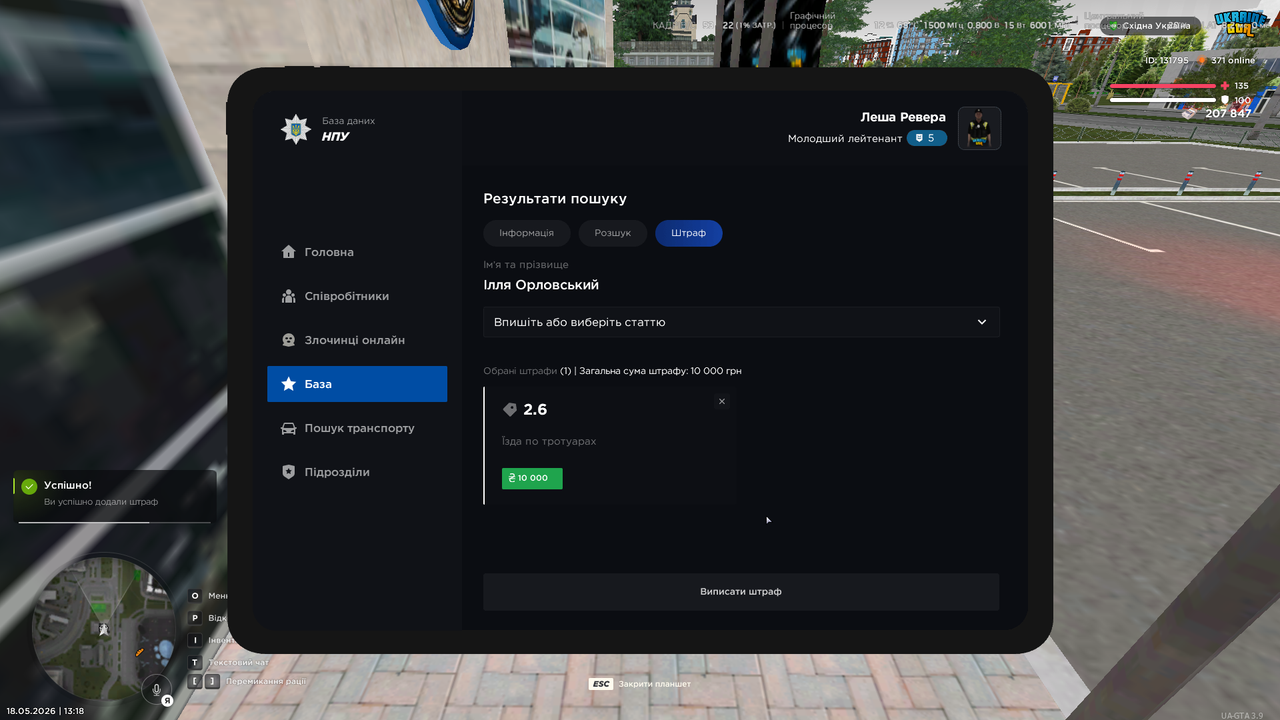Click the car icon beside Пошук транспорту
The width and height of the screenshot is (1280, 720).
click(288, 428)
